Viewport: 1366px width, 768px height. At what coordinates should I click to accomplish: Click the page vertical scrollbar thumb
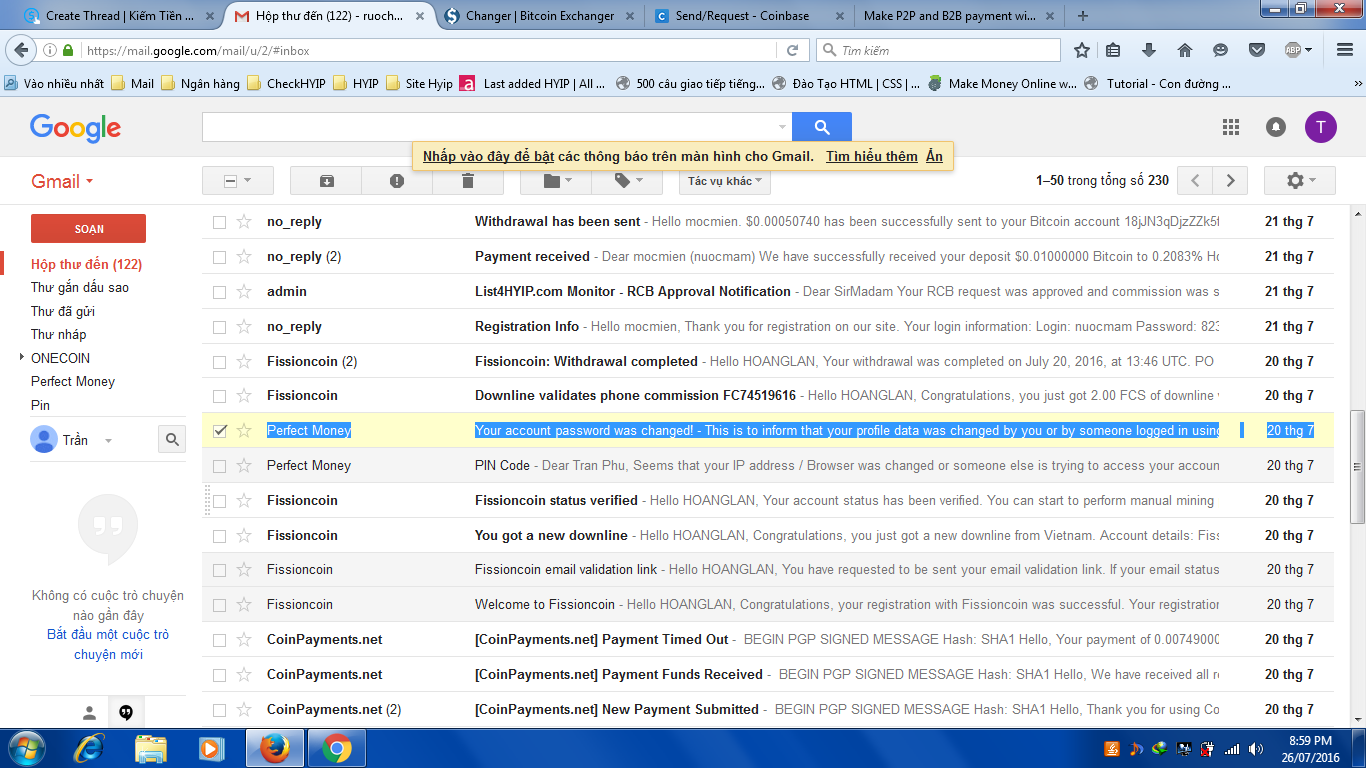tap(1357, 465)
